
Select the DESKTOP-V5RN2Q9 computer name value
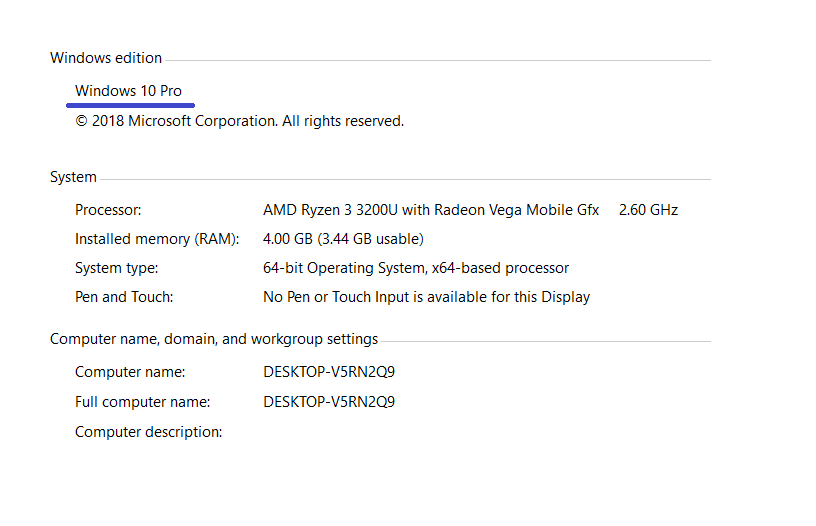[x=329, y=373]
